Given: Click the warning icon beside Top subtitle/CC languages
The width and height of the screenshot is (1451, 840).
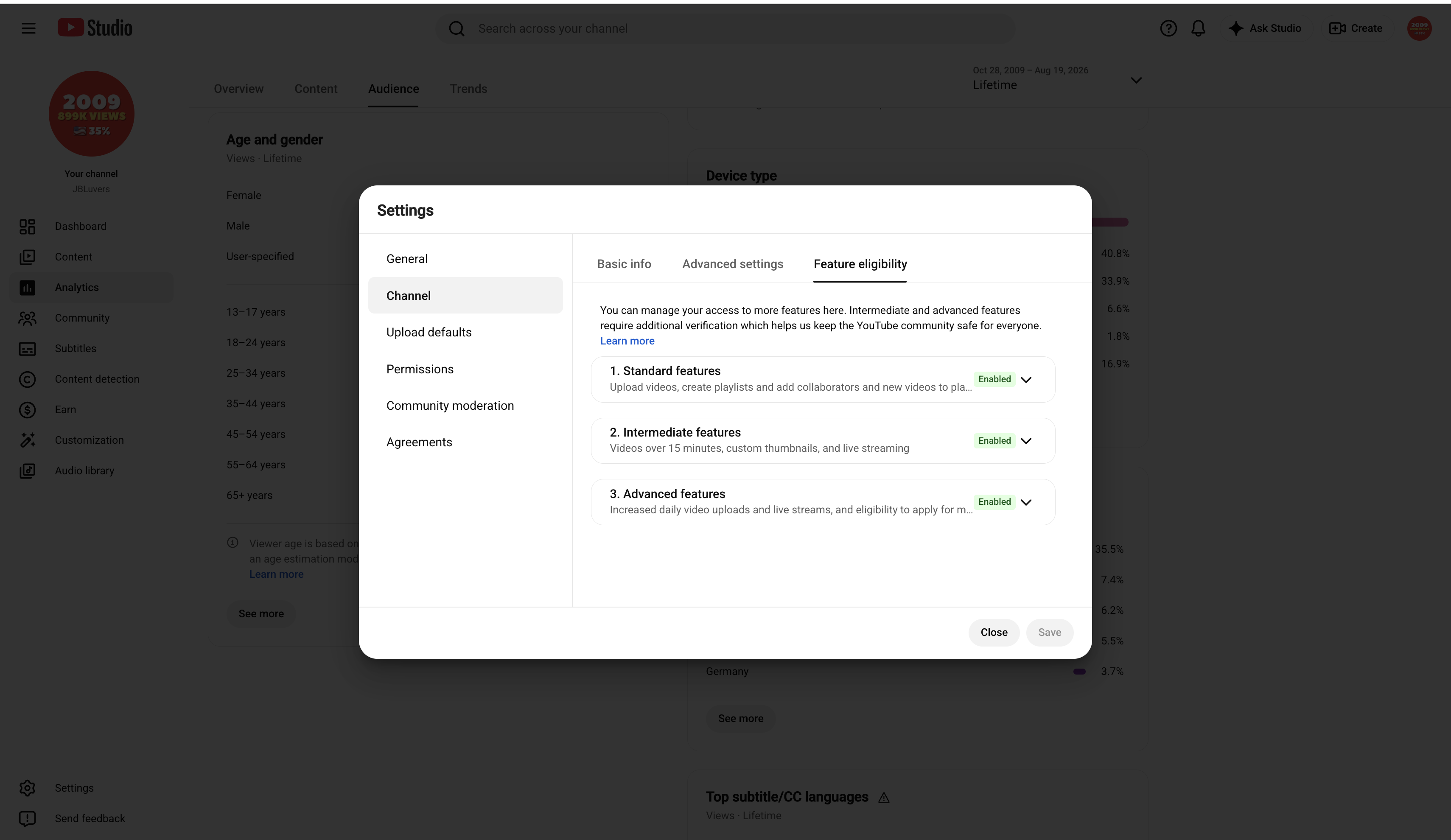Looking at the screenshot, I should click(884, 798).
